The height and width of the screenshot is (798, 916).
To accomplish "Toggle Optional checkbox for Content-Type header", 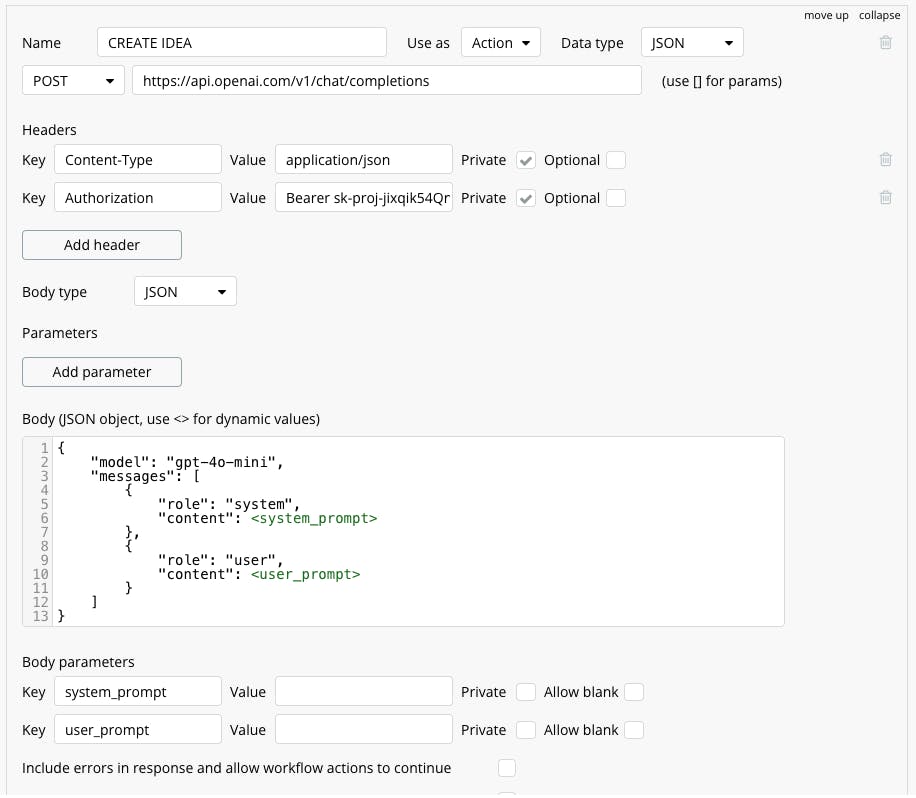I will click(616, 160).
